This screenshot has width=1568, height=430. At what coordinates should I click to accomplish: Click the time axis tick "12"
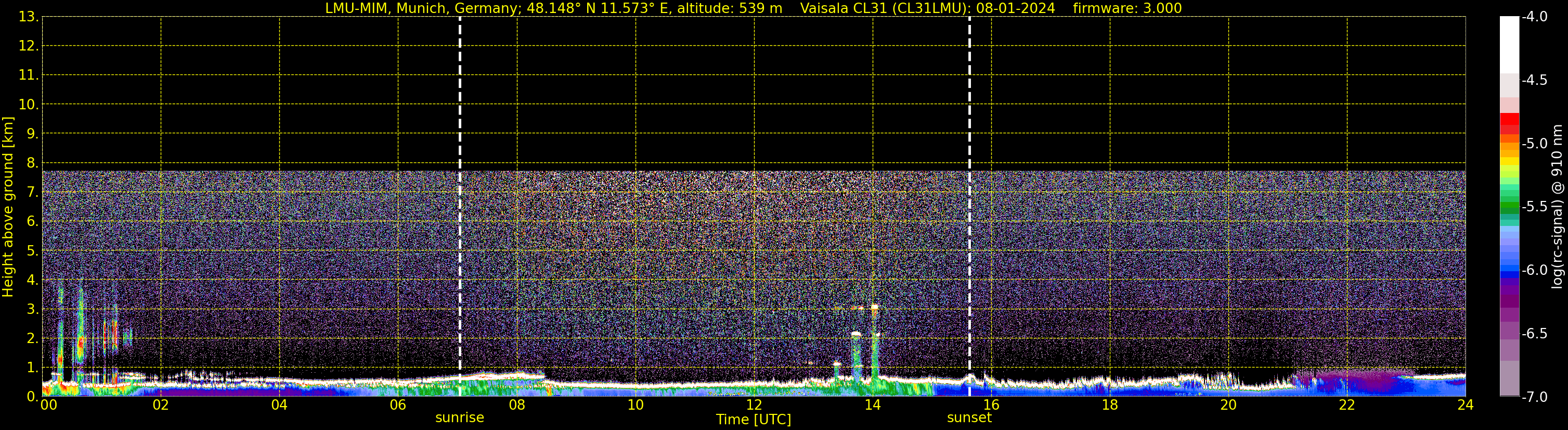click(x=754, y=406)
